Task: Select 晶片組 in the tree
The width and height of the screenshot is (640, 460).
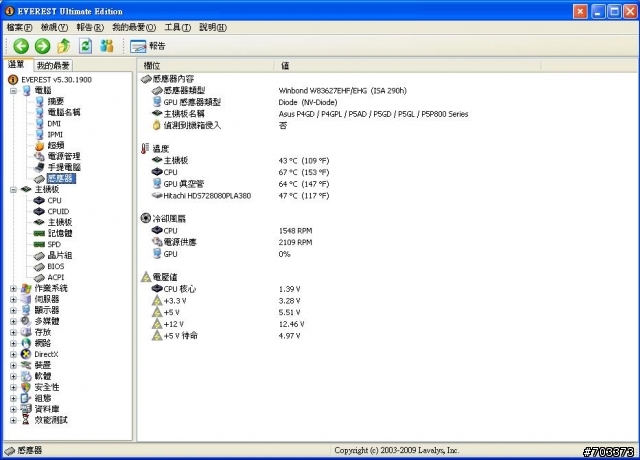Action: tap(60, 256)
